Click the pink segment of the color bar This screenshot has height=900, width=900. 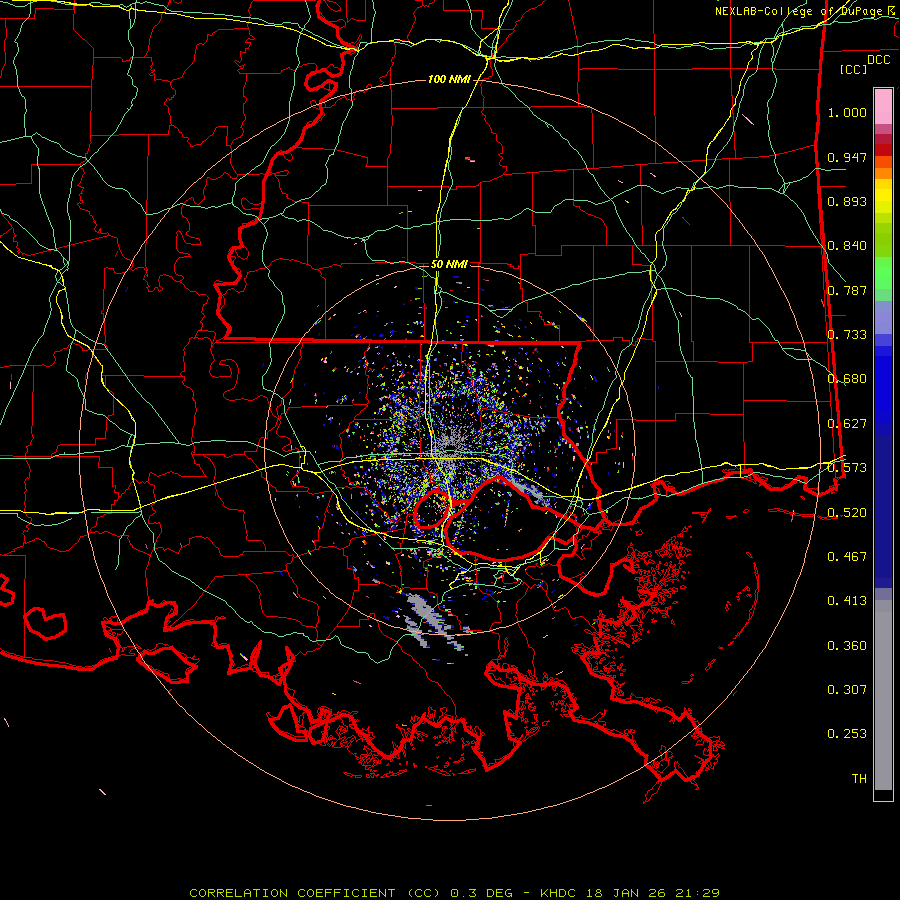click(883, 106)
